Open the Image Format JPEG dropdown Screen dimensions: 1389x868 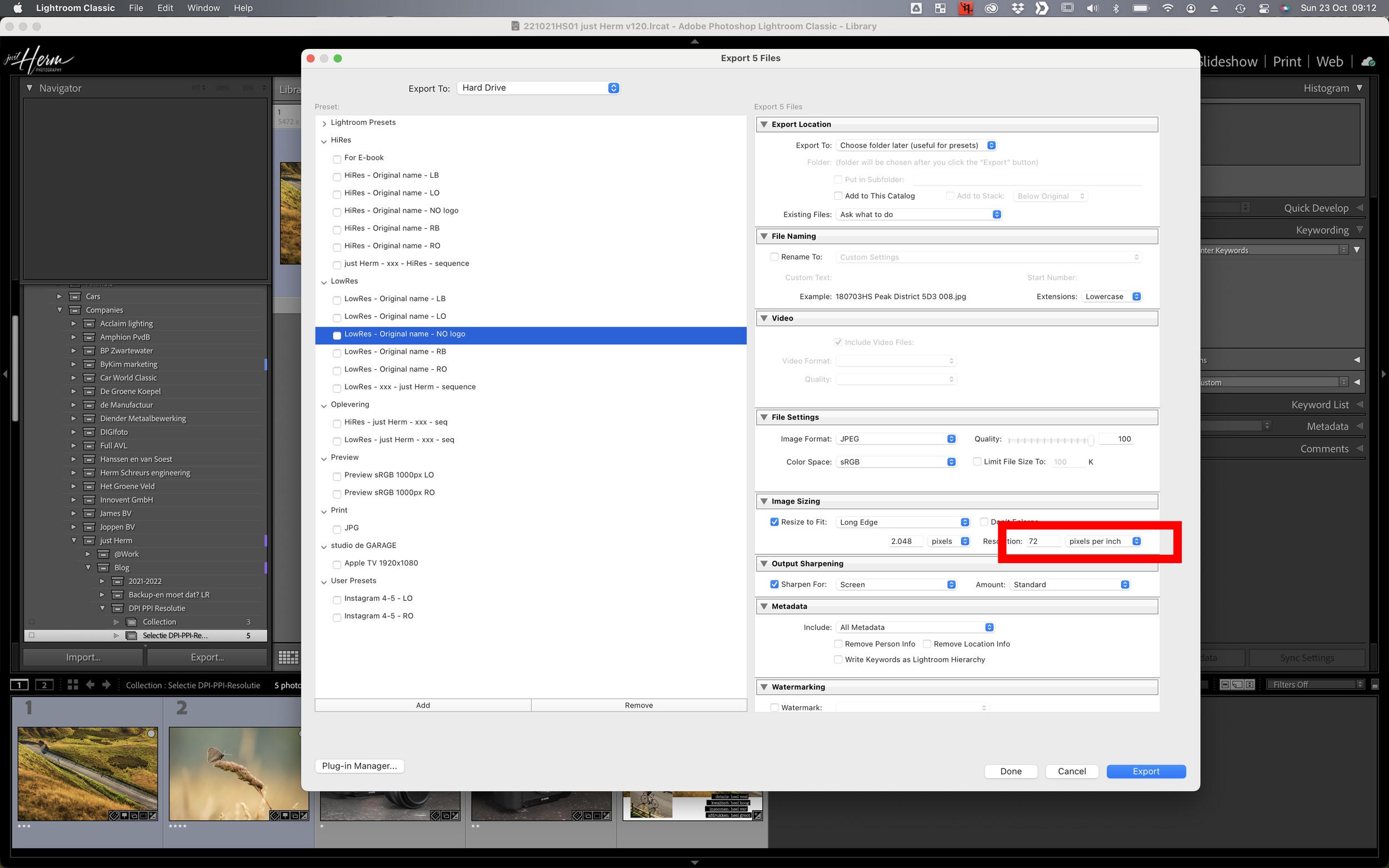[896, 439]
